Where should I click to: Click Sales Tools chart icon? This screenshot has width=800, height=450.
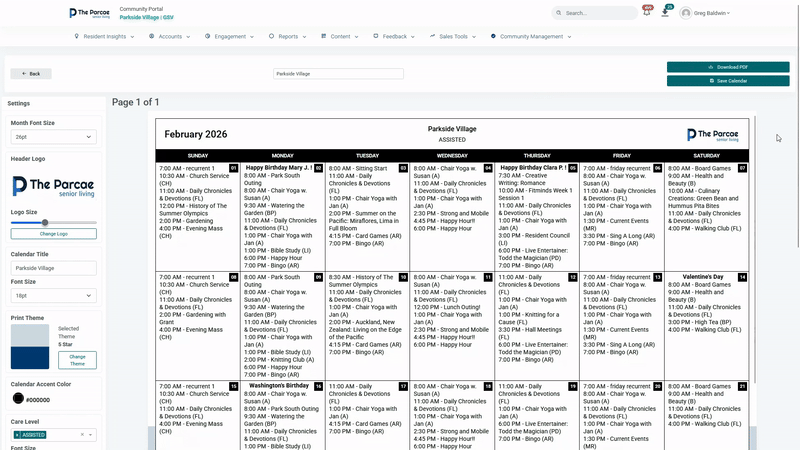coord(432,36)
